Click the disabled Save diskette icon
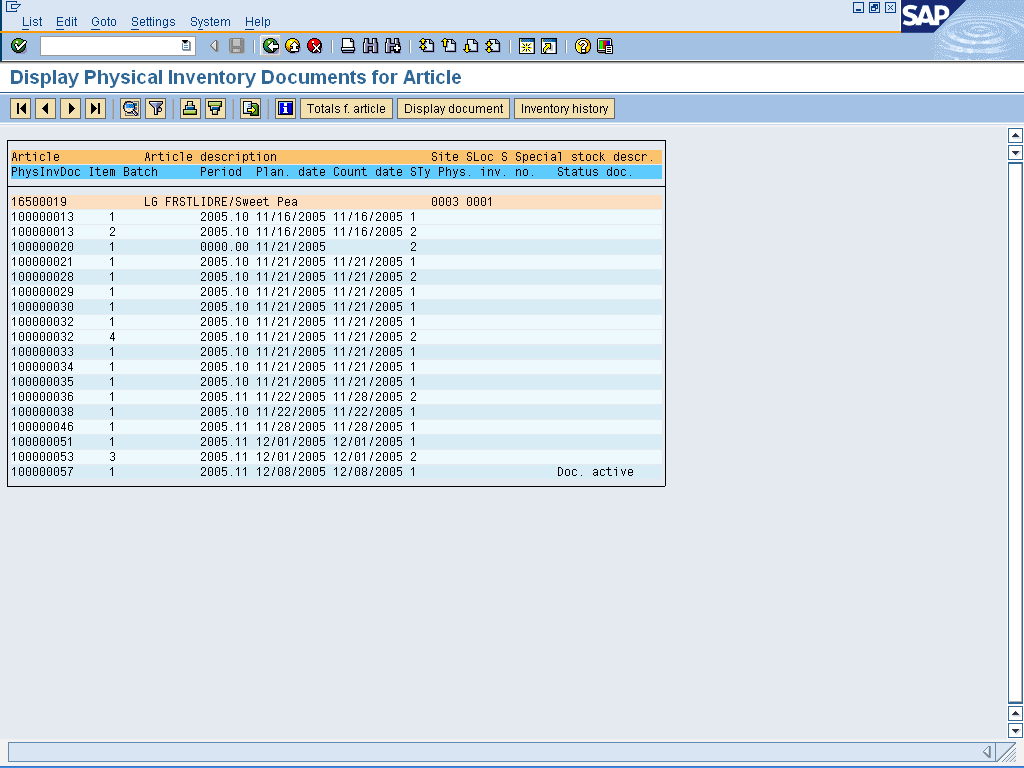The width and height of the screenshot is (1024, 768). click(236, 46)
